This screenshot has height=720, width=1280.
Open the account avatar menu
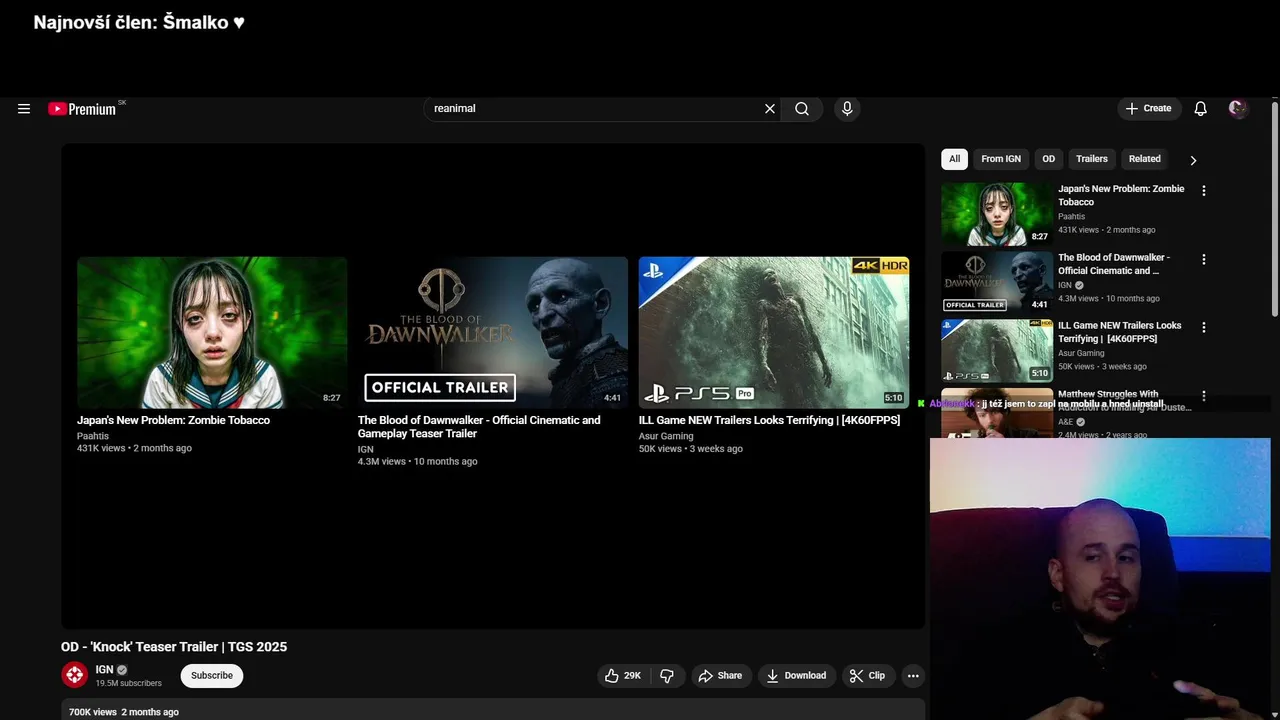click(x=1238, y=109)
